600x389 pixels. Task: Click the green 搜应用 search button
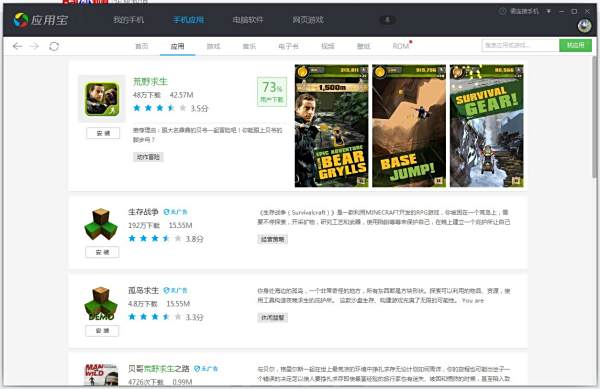[x=576, y=45]
